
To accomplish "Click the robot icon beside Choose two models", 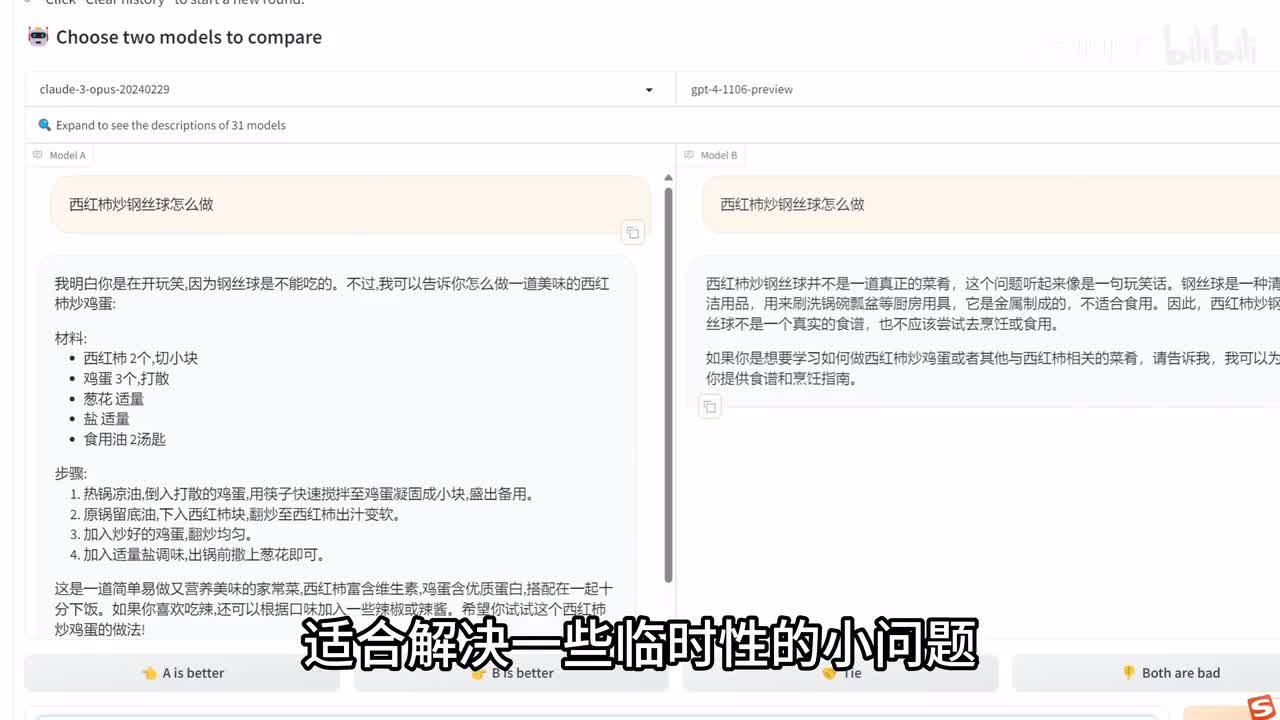I will click(38, 37).
